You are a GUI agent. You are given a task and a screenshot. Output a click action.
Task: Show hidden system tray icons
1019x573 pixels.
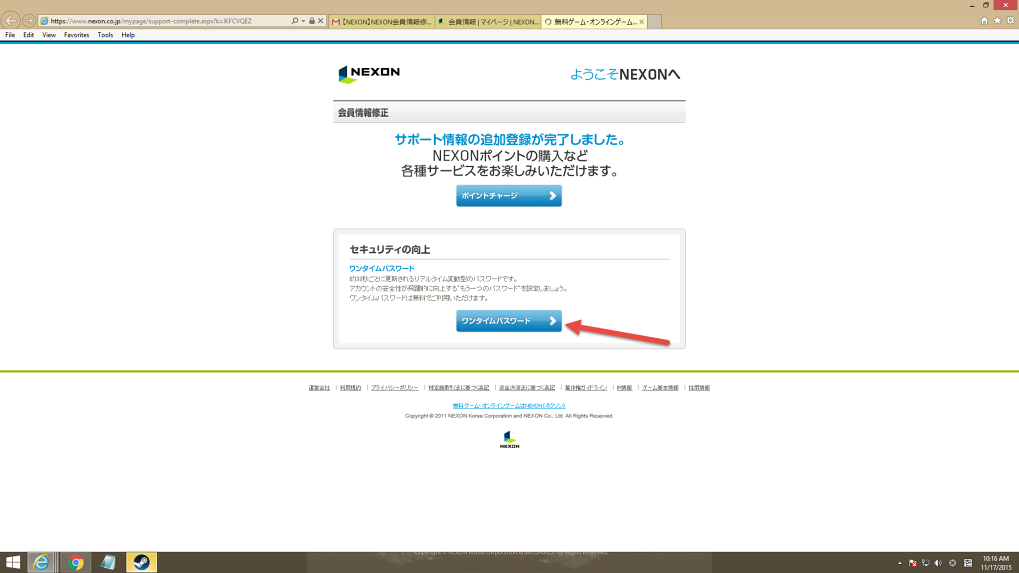(x=899, y=563)
